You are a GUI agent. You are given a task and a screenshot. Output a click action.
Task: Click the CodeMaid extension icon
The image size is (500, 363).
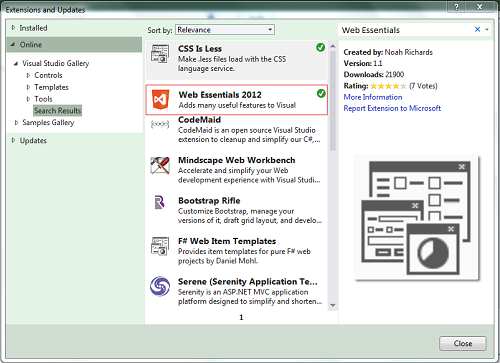tap(160, 125)
